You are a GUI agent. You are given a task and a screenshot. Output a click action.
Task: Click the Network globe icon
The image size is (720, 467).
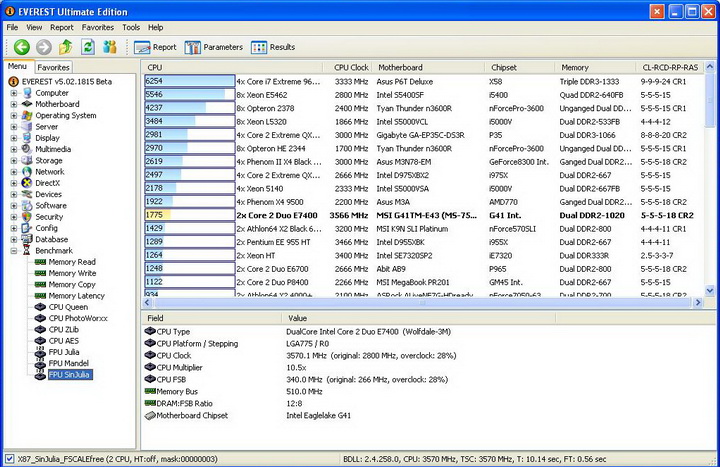tap(27, 172)
